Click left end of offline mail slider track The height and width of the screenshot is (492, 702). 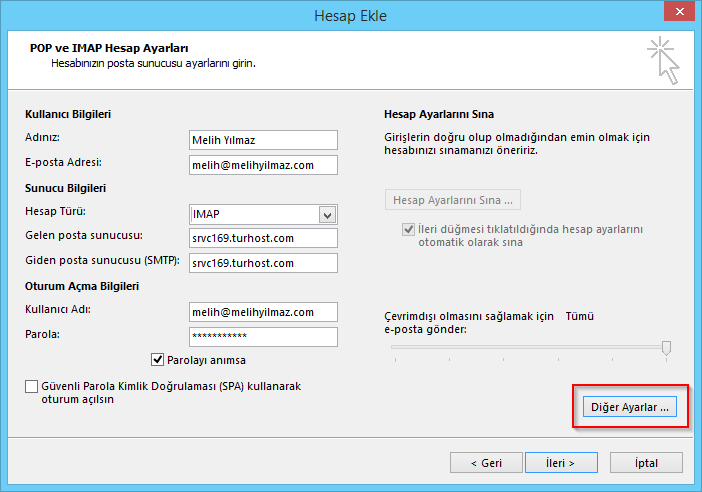coord(395,347)
